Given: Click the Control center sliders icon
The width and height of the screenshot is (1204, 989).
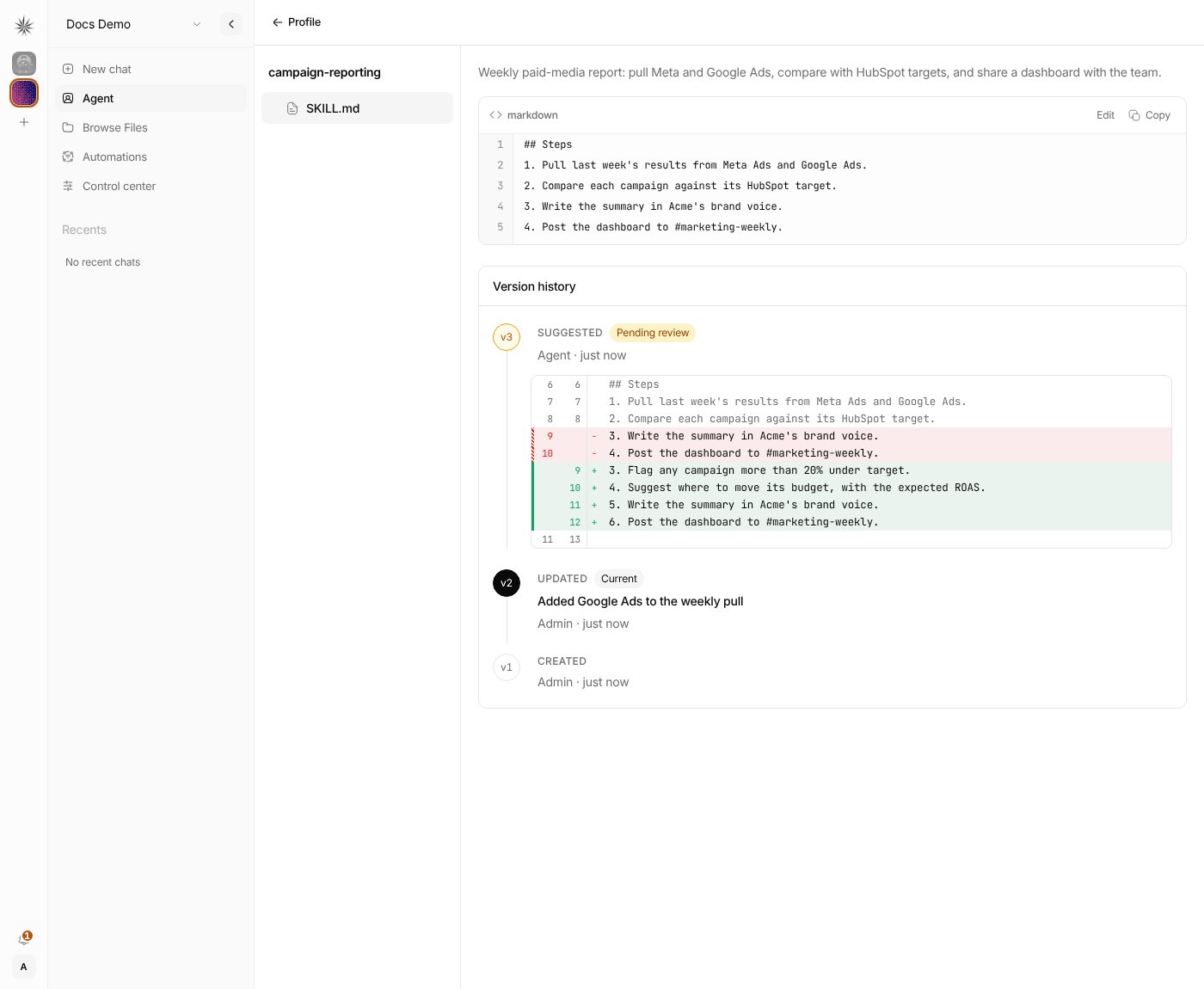Looking at the screenshot, I should tap(68, 186).
